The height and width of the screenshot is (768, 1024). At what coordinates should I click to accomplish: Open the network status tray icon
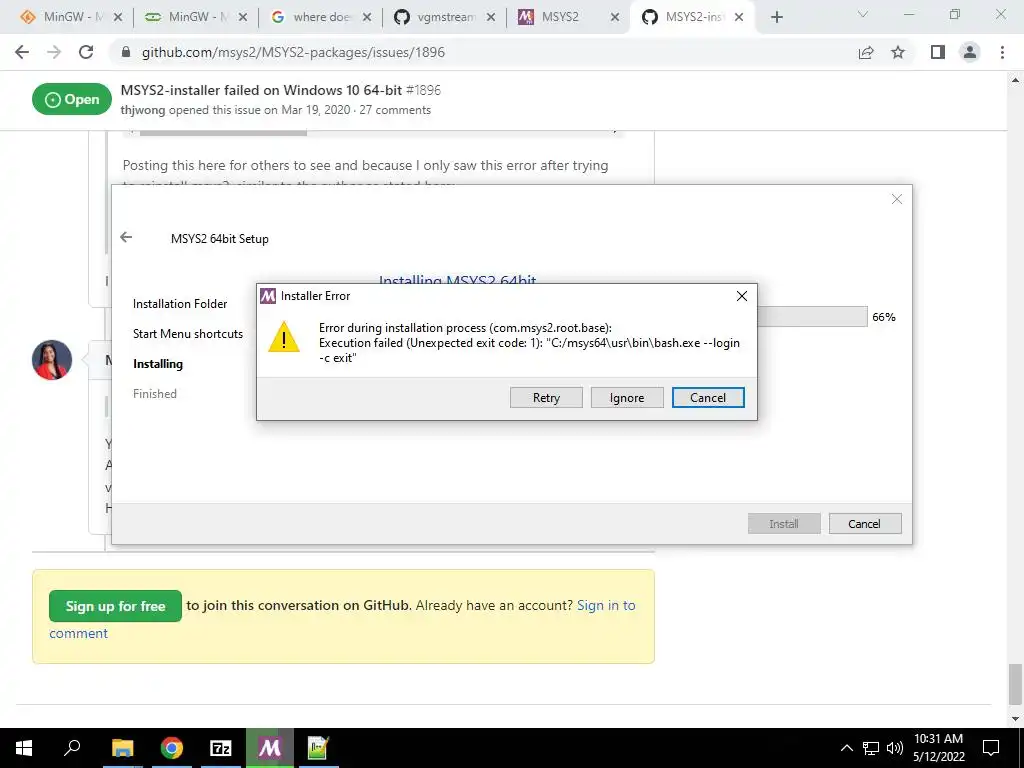pyautogui.click(x=871, y=748)
